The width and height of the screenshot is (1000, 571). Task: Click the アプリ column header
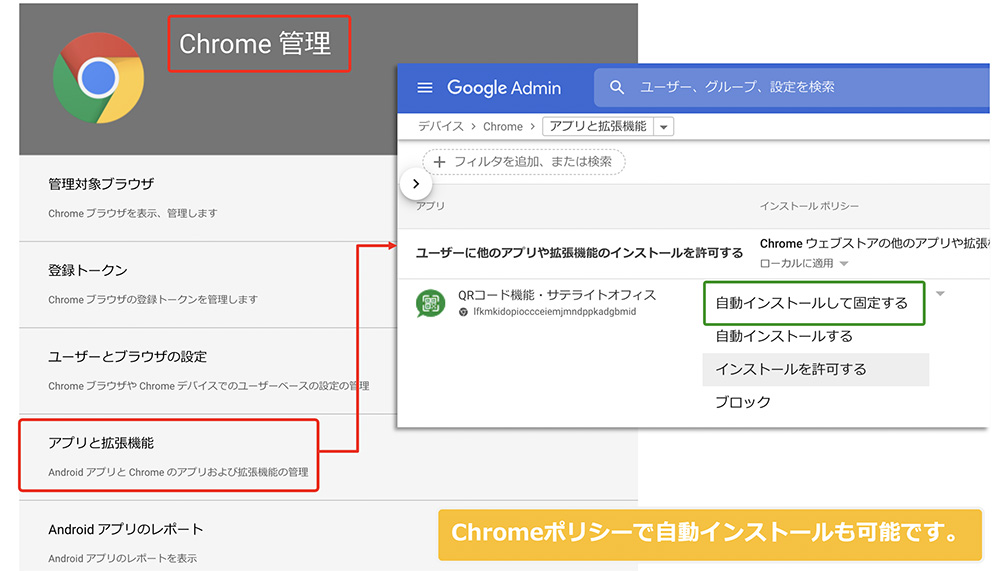[x=430, y=206]
